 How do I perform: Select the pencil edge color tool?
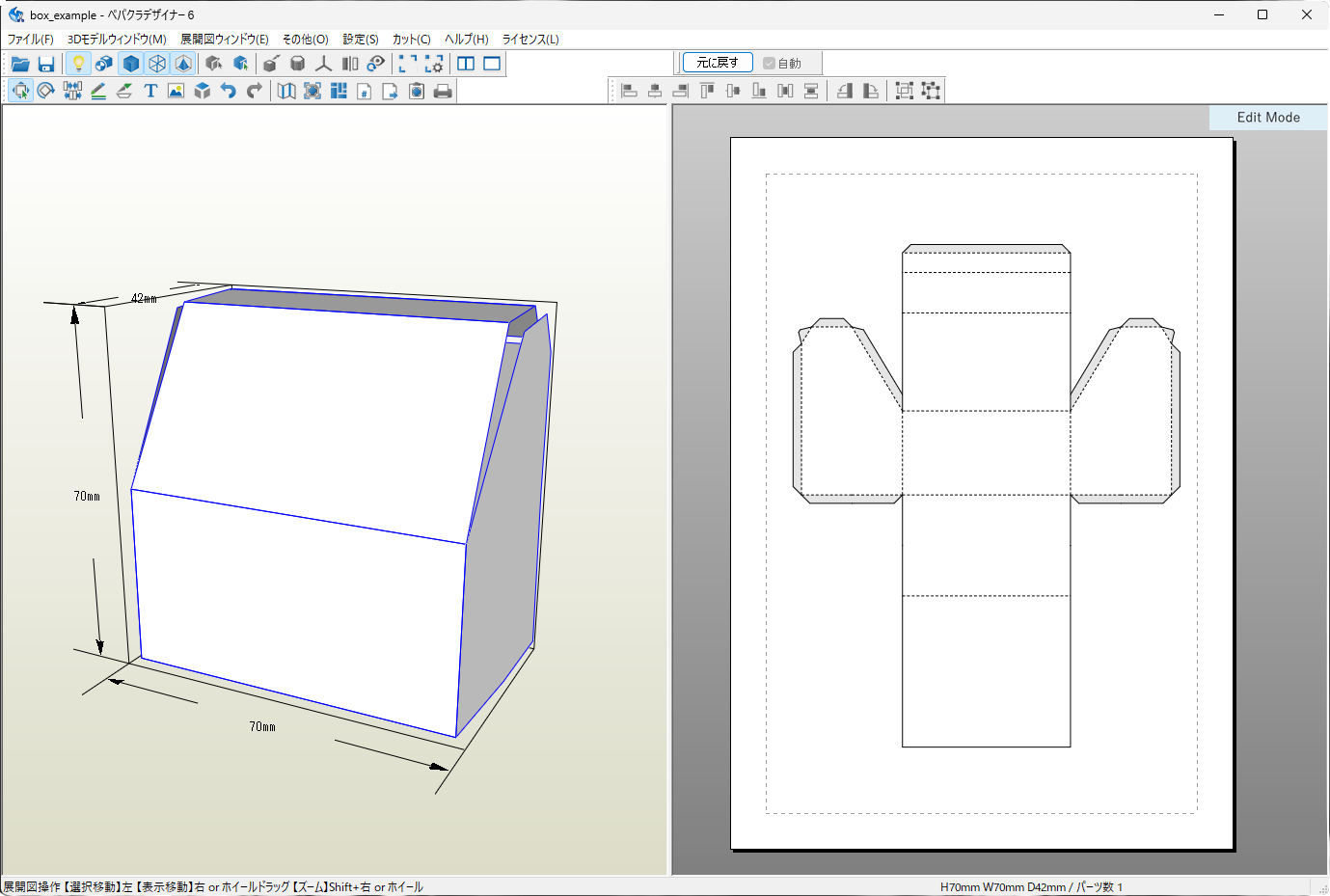coord(98,91)
